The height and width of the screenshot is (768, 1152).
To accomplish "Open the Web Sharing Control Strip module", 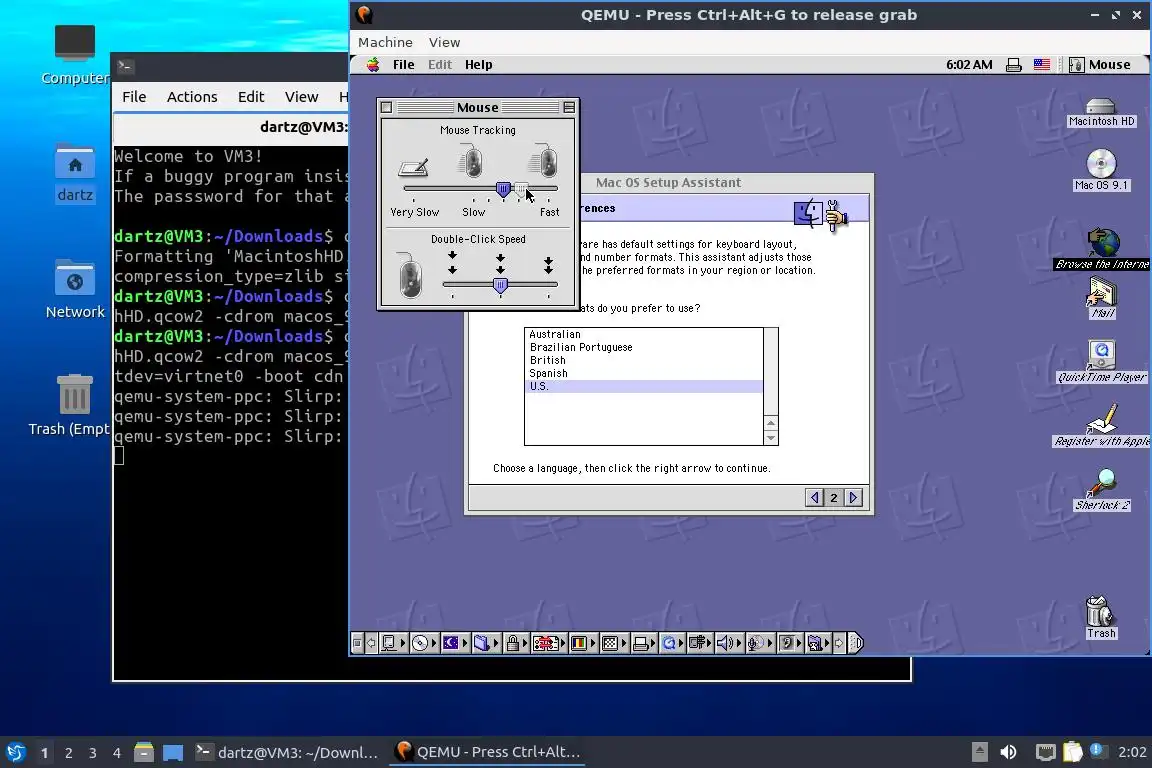I will coord(818,644).
